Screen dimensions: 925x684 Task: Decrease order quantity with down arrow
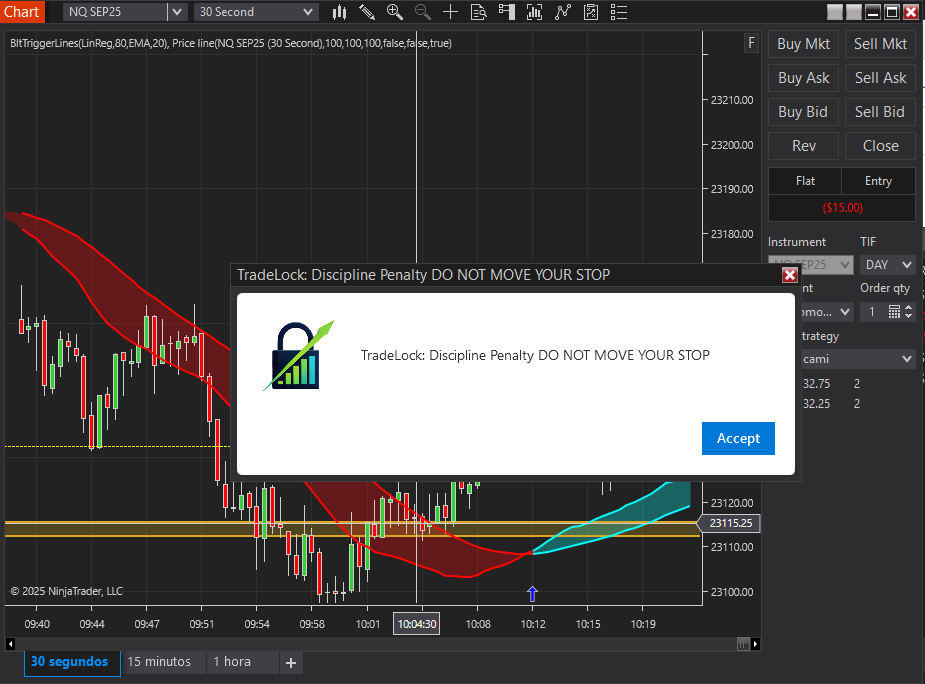coord(908,316)
